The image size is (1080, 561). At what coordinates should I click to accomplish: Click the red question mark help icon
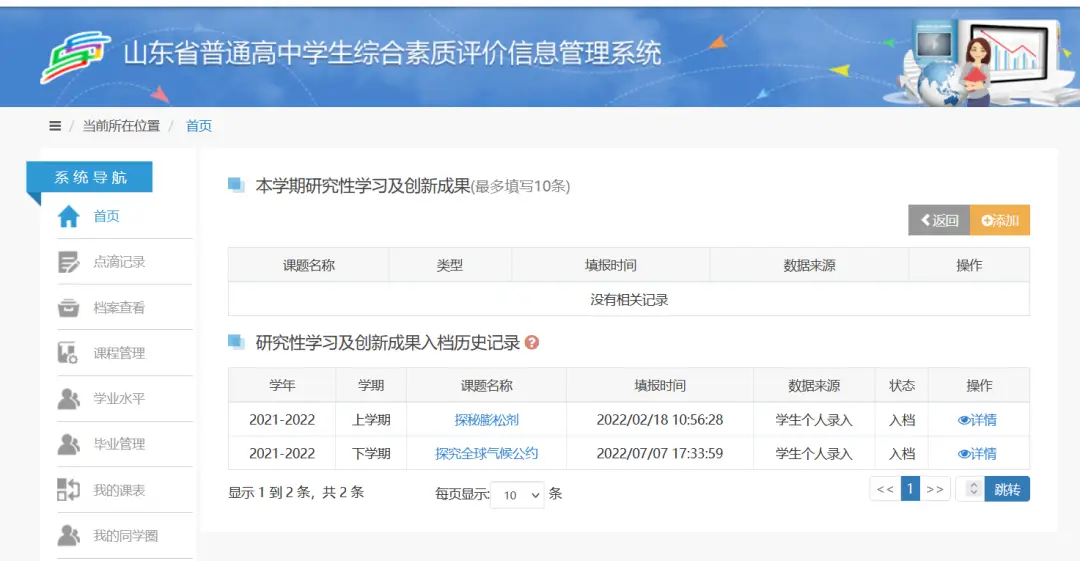point(532,343)
